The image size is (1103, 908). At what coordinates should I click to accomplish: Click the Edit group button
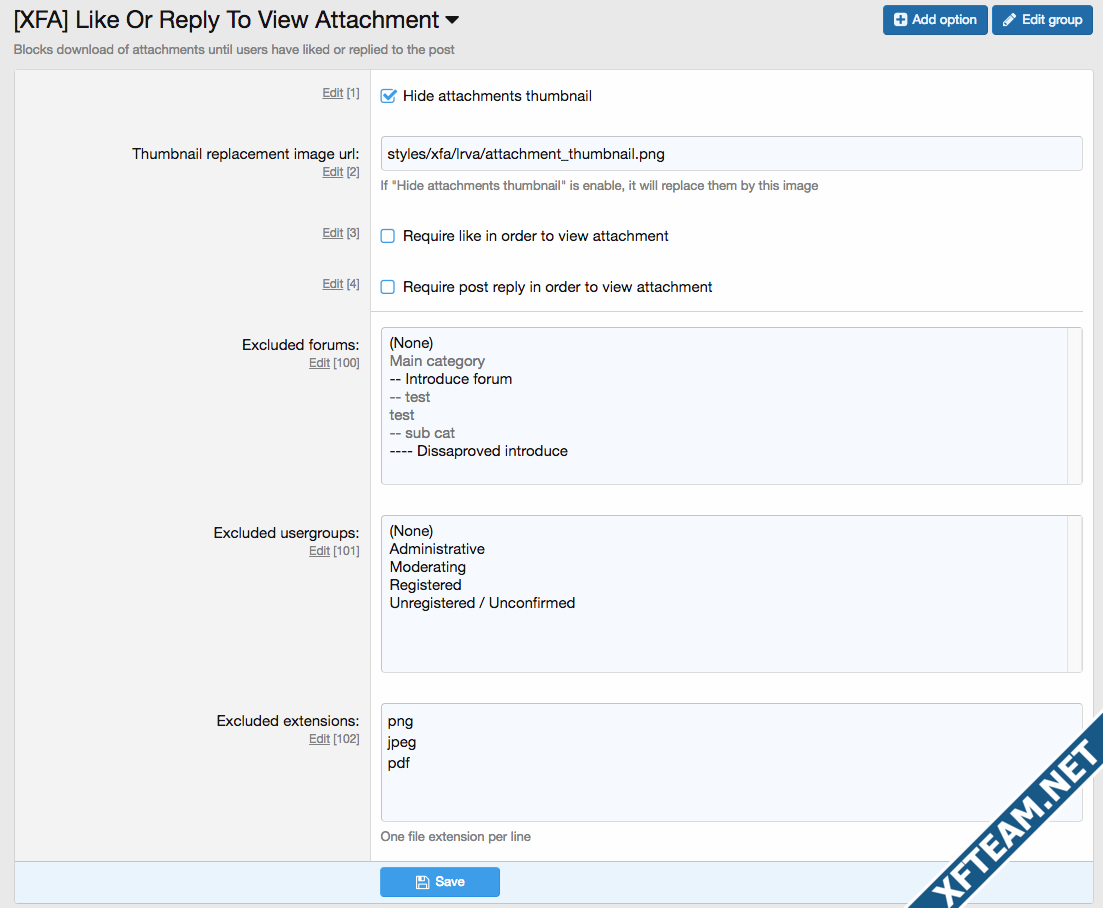pyautogui.click(x=1042, y=20)
